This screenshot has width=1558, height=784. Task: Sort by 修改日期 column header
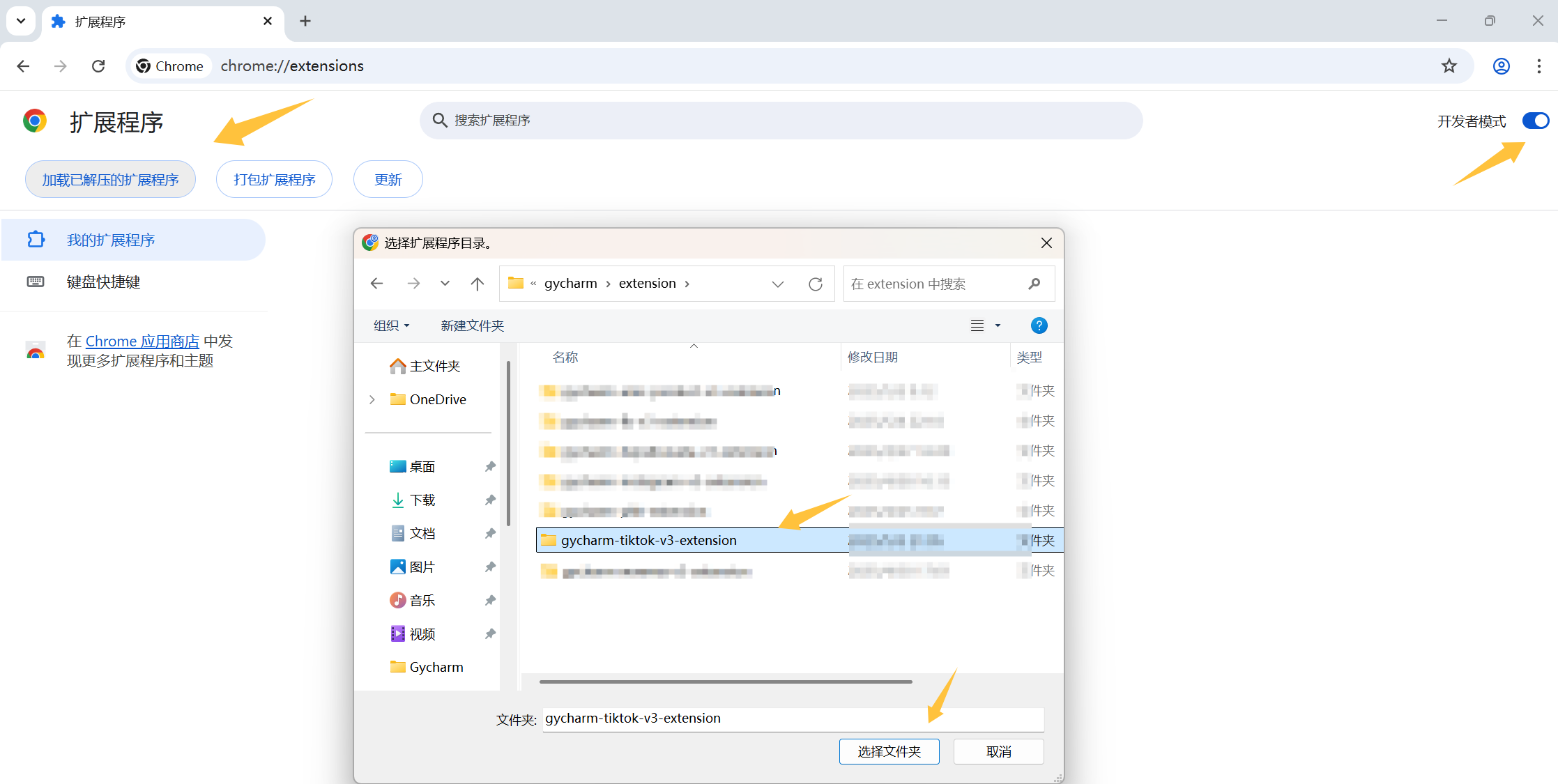point(873,358)
